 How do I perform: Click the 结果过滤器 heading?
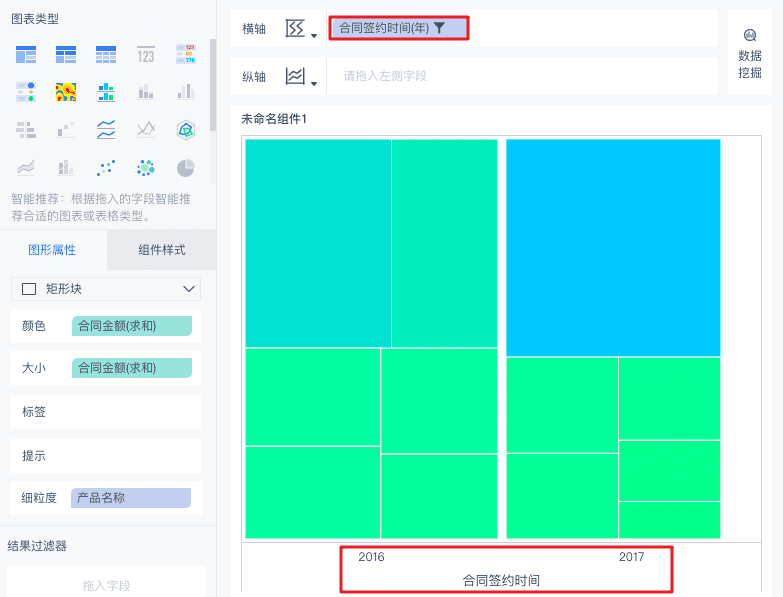pyautogui.click(x=37, y=546)
